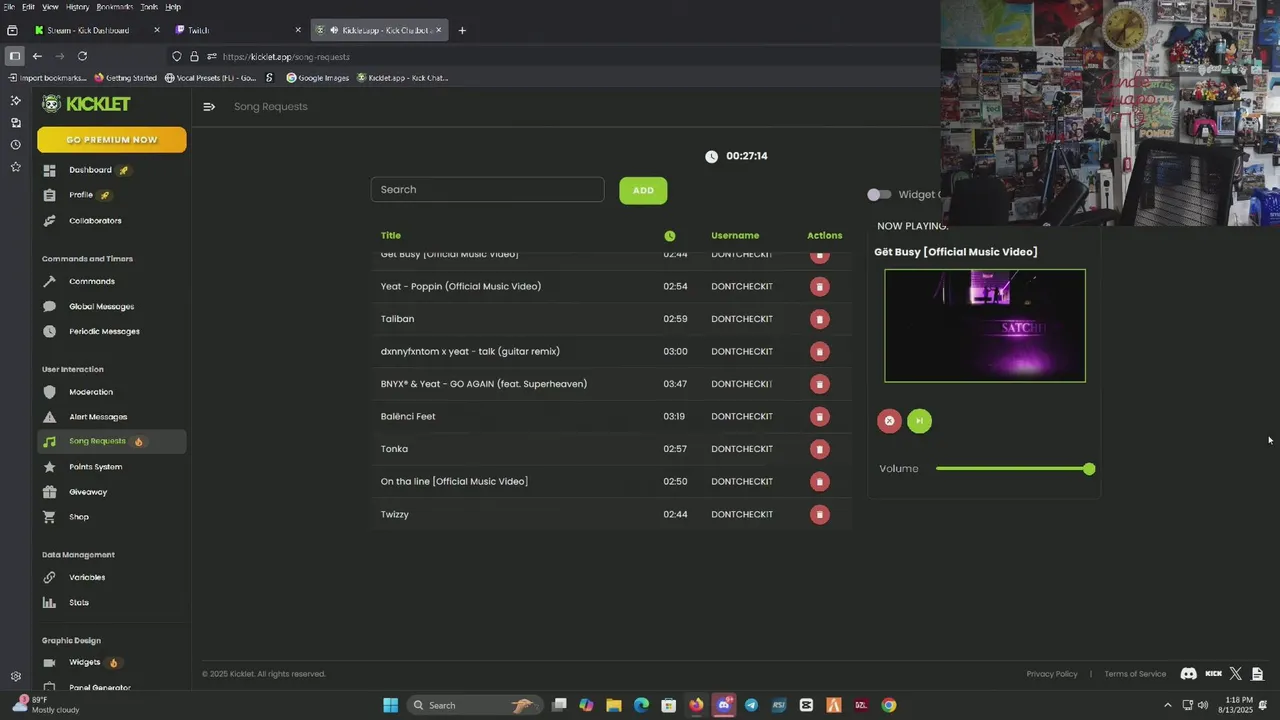The image size is (1280, 720).
Task: Open the Points System page
Action: point(112,467)
